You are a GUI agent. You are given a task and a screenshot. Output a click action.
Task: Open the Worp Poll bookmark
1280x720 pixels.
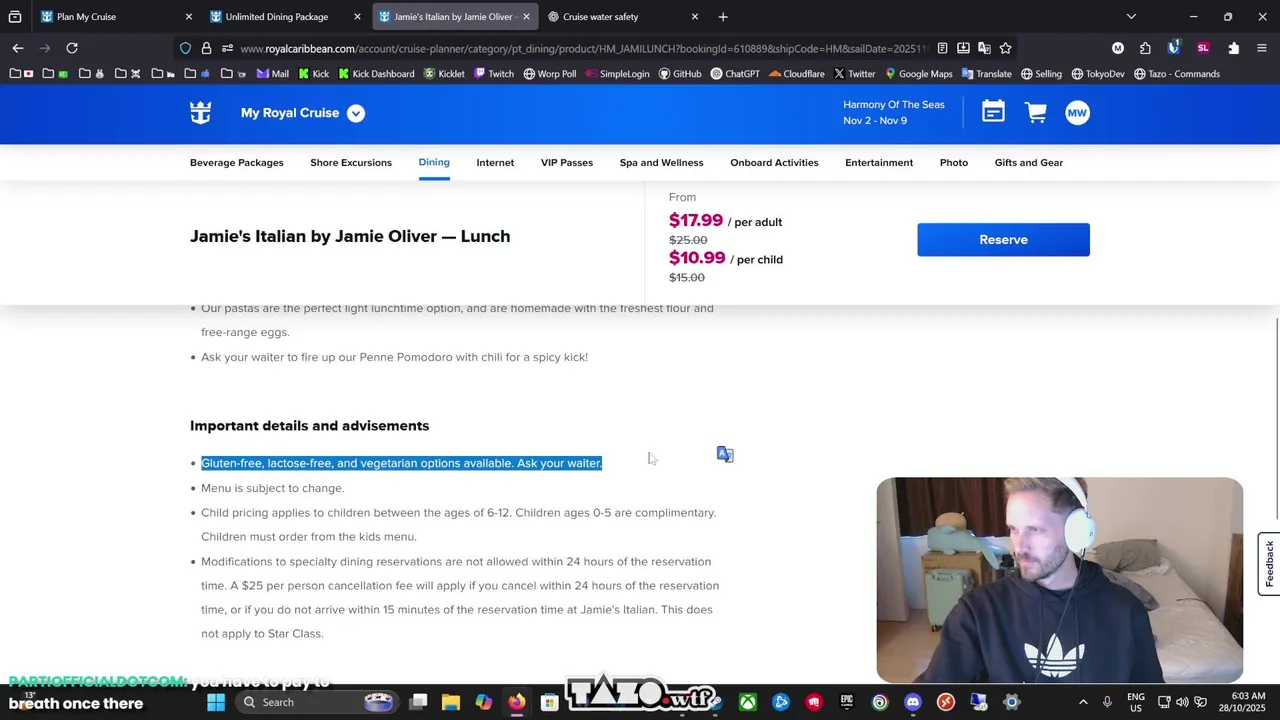(x=549, y=74)
